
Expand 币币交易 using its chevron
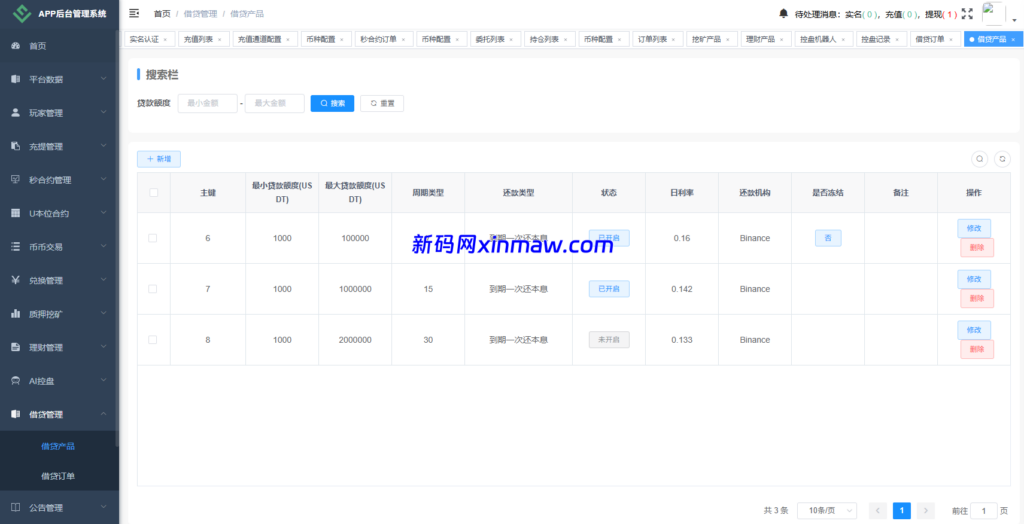click(103, 246)
